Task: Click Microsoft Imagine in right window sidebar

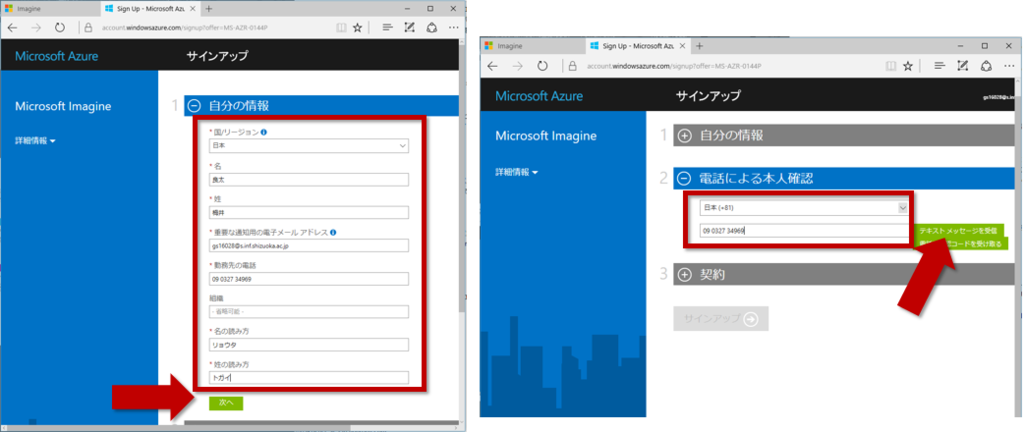Action: click(x=546, y=136)
